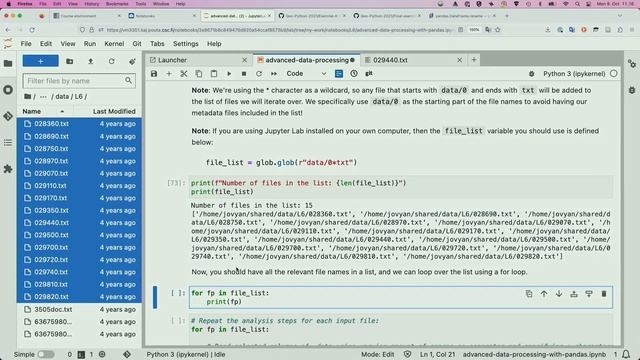Click the clock icon in the notebook toolbar
This screenshot has width=640, height=360.
pos(354,73)
